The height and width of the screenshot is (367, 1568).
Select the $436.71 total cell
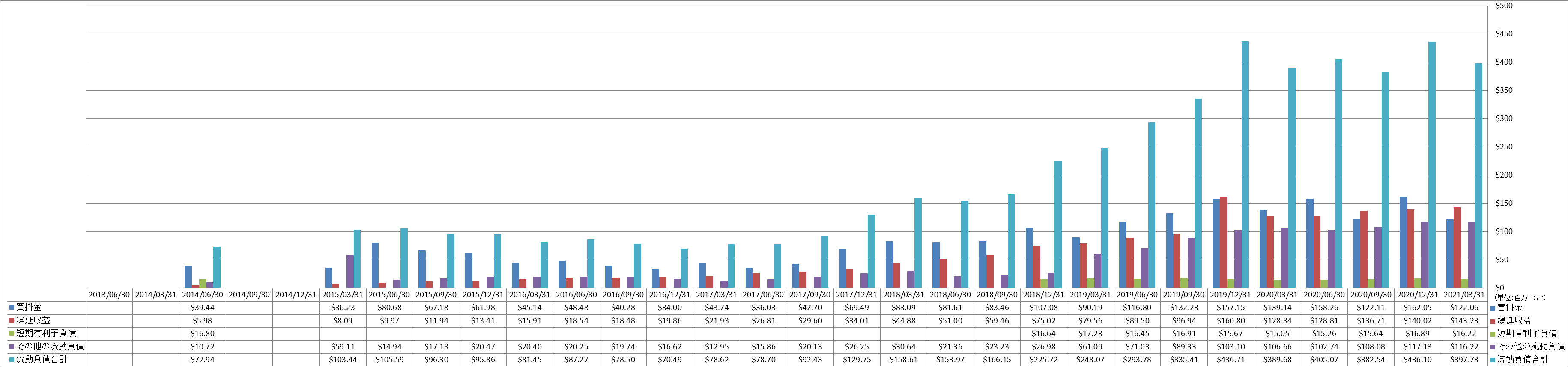[x=1230, y=360]
